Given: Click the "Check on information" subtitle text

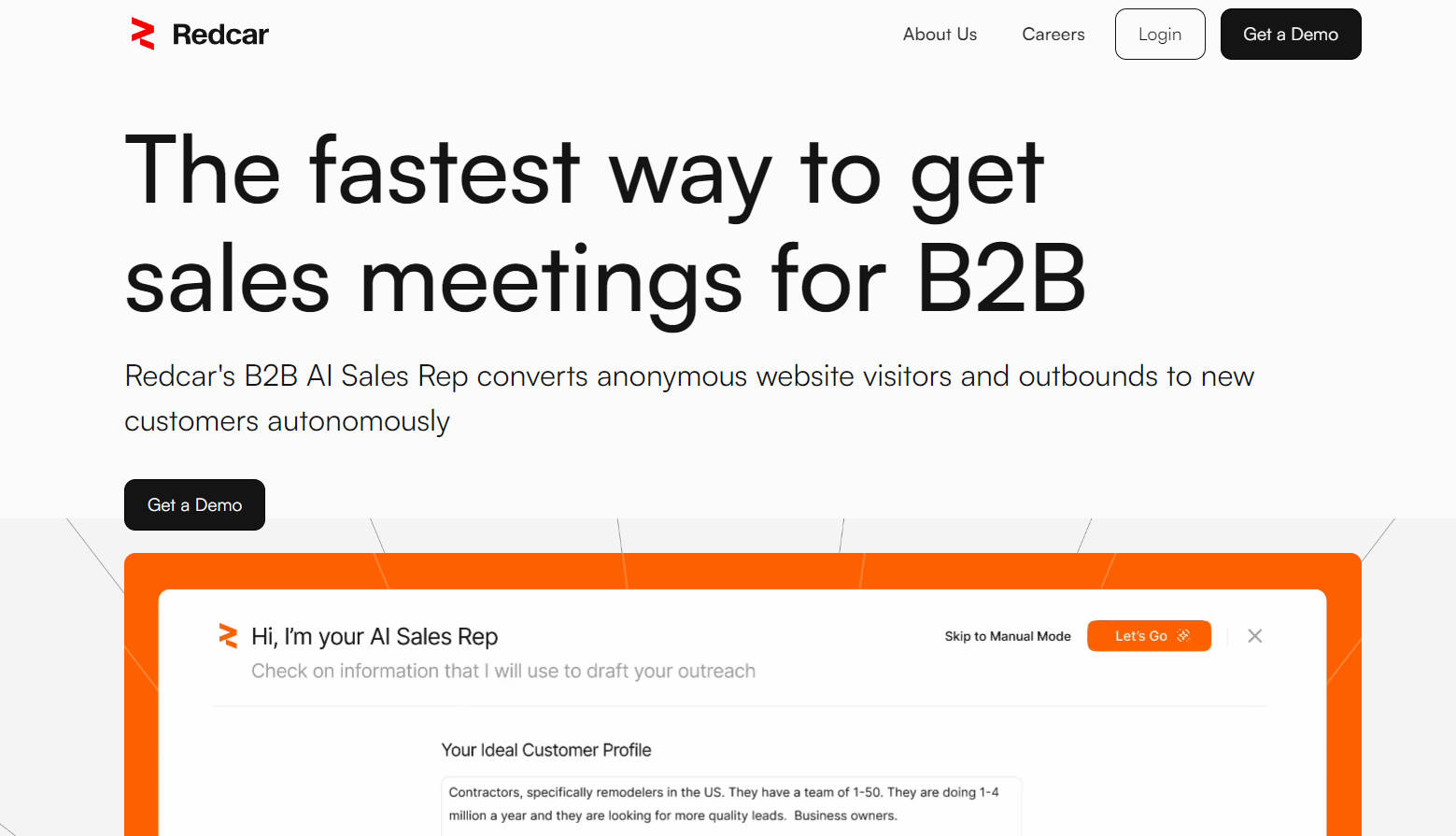Looking at the screenshot, I should click(502, 672).
